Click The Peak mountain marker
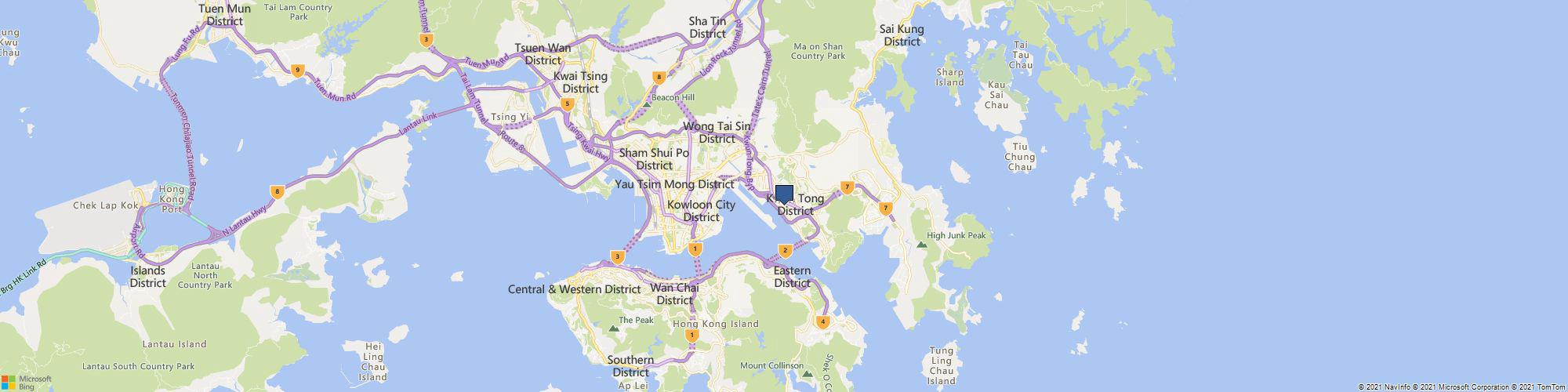1568x392 pixels. [x=614, y=328]
